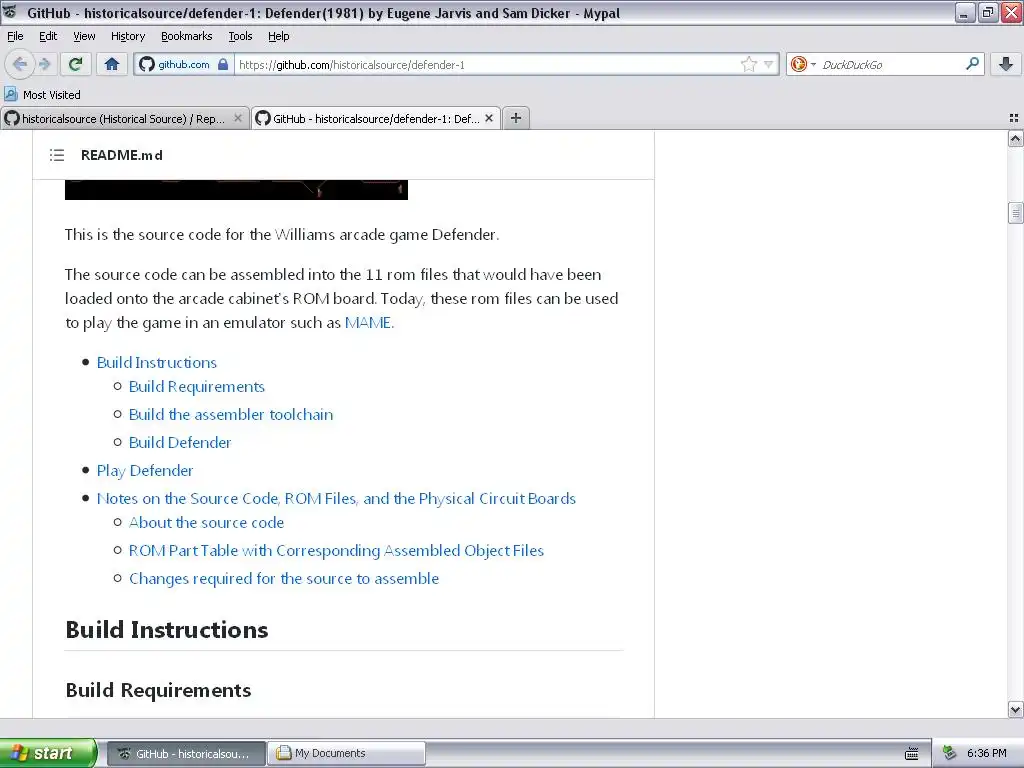Open the Edit menu
The height and width of the screenshot is (768, 1024).
tap(48, 36)
